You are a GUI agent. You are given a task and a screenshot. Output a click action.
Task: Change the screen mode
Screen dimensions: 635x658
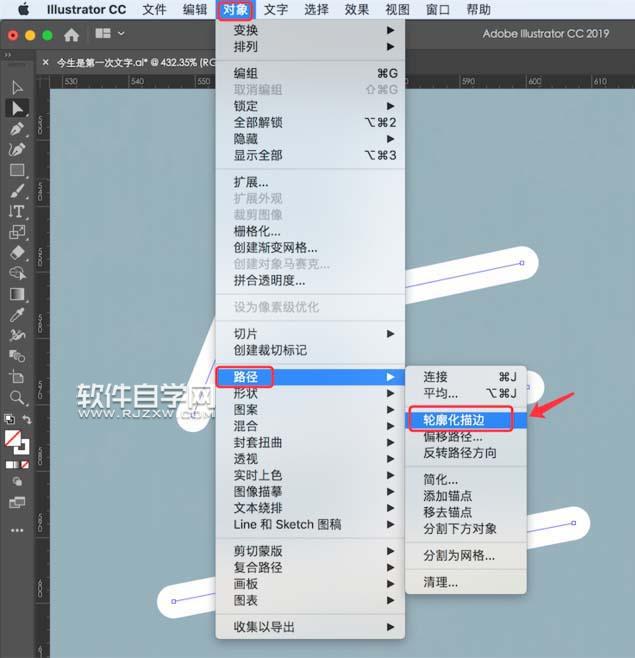coord(17,502)
